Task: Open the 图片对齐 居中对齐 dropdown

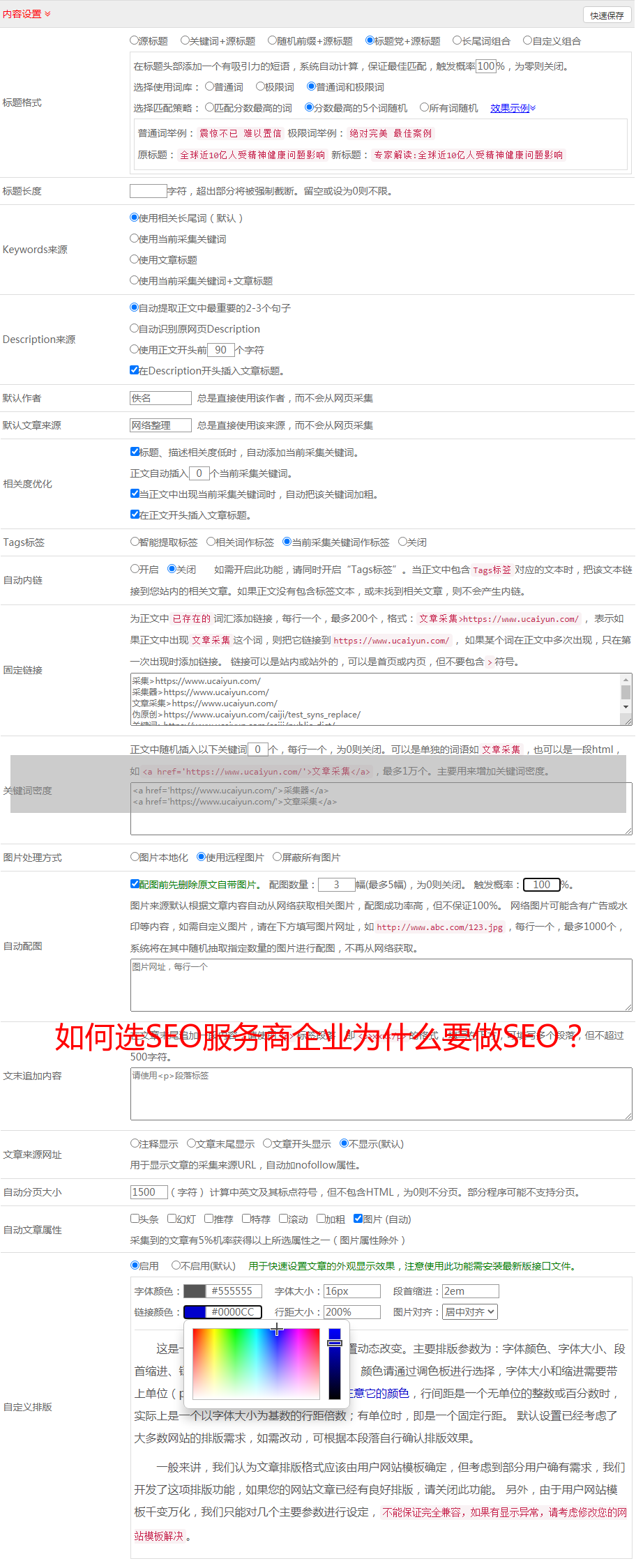Action: [x=471, y=1312]
